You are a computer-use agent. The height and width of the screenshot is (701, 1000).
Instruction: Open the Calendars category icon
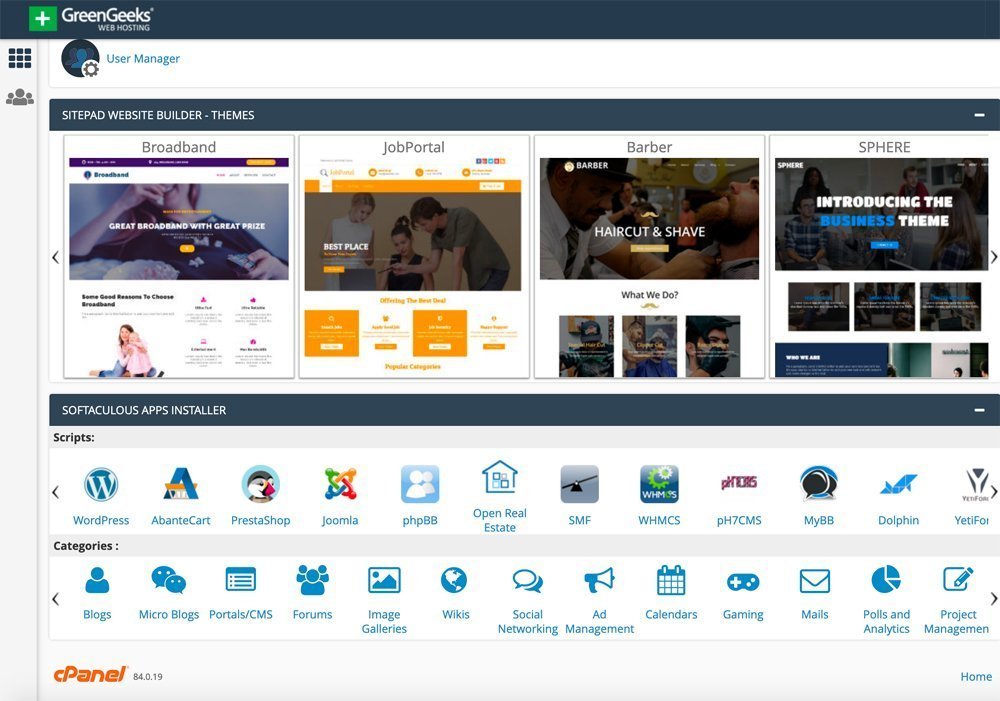(671, 580)
